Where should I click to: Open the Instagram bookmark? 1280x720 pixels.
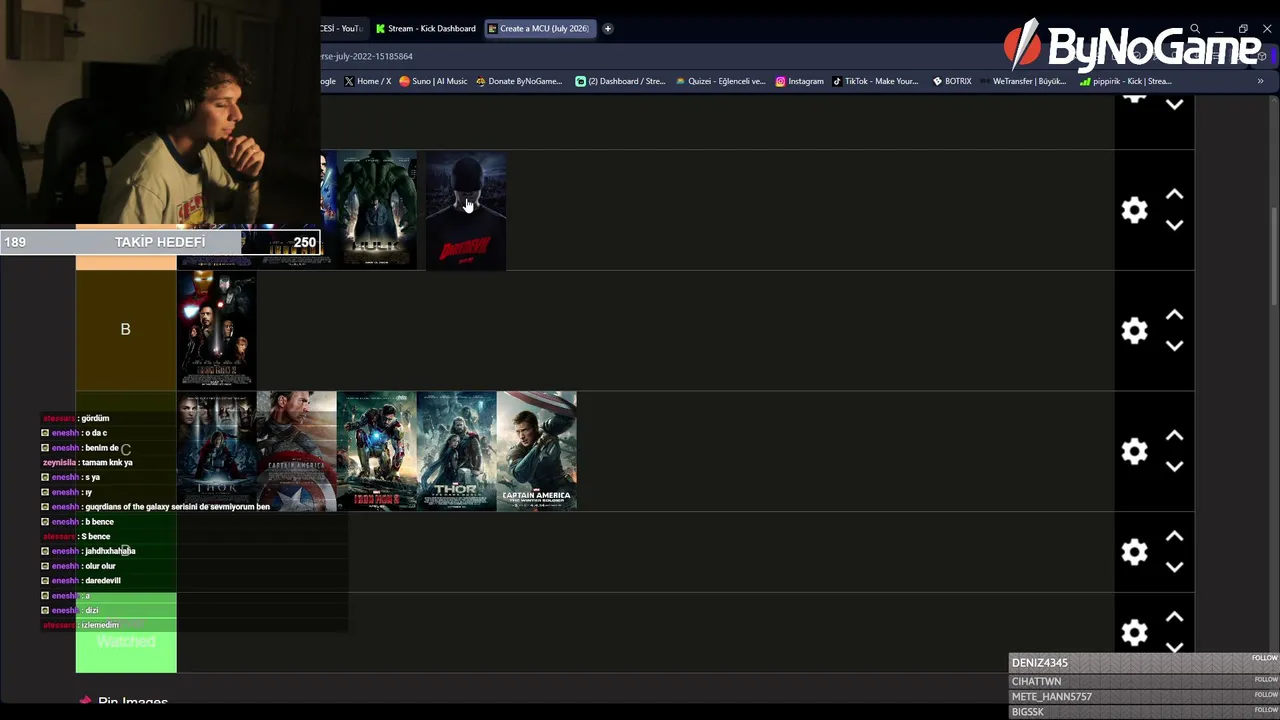point(800,81)
